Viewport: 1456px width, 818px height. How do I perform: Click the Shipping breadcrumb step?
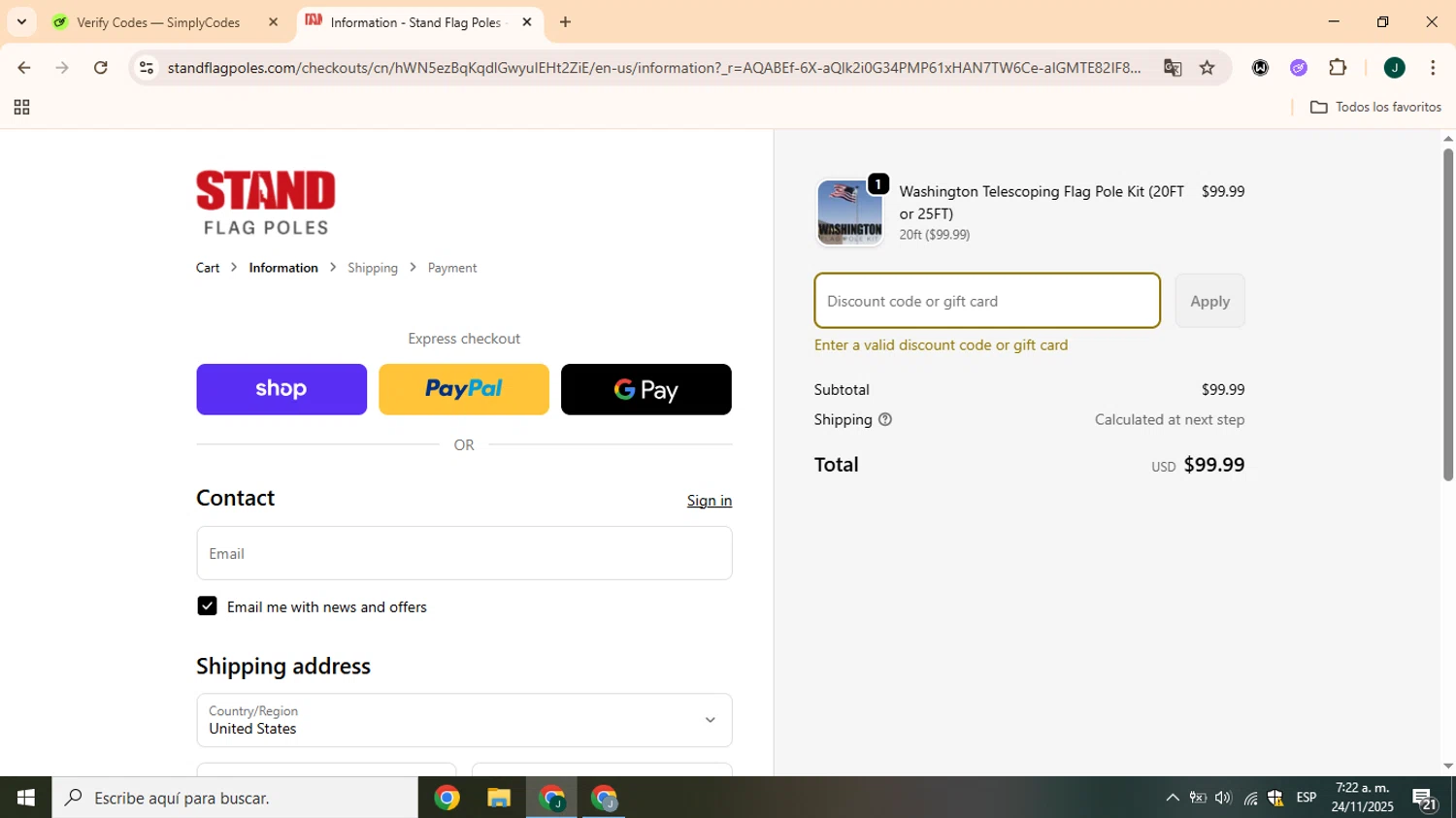[373, 268]
